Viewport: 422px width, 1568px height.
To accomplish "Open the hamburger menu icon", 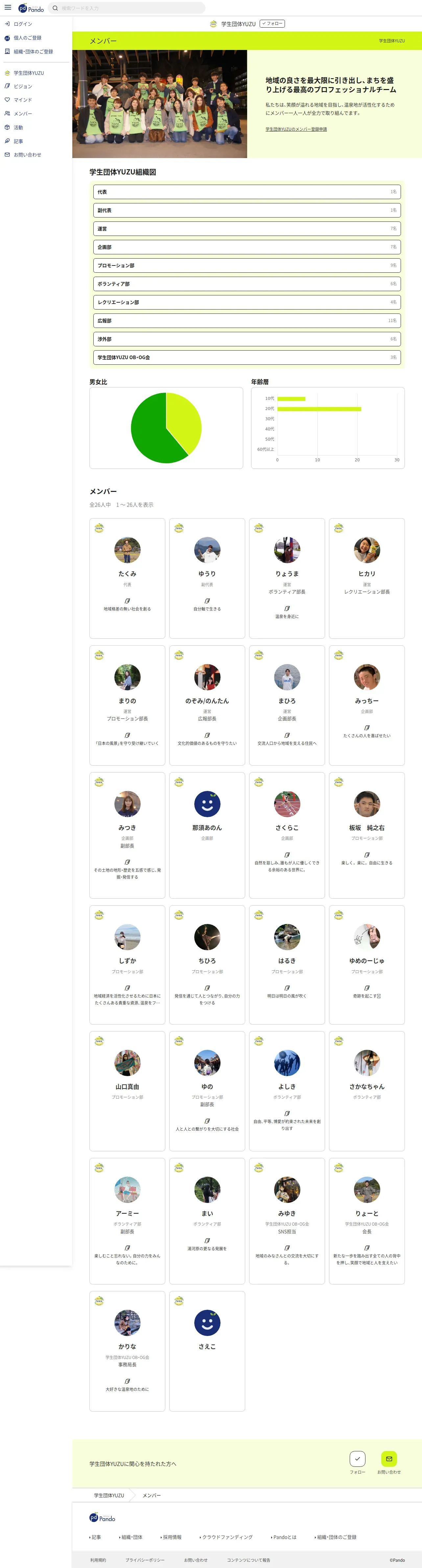I will coord(8,8).
